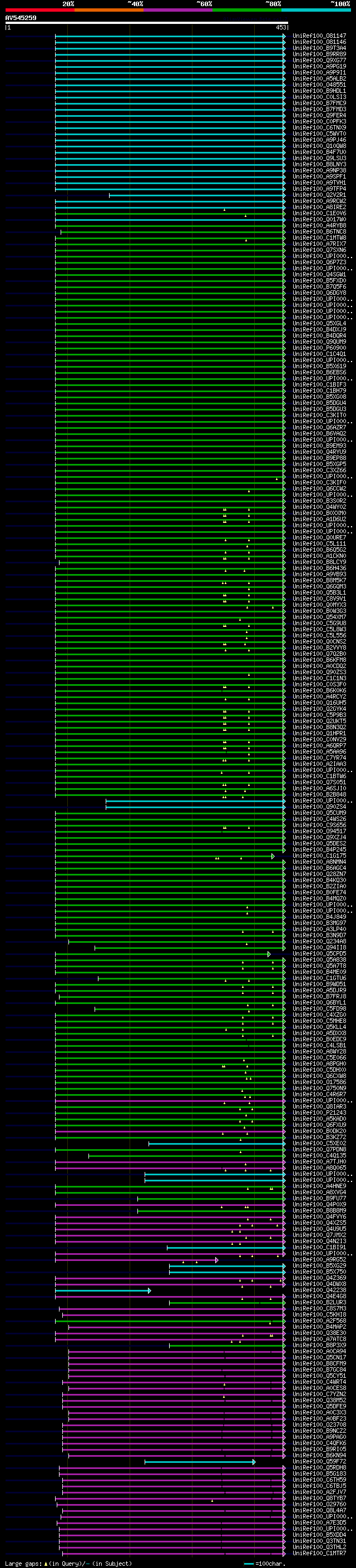Select the UniRef100_B4P245 hit name
The width and height of the screenshot is (356, 1568).
point(319,850)
